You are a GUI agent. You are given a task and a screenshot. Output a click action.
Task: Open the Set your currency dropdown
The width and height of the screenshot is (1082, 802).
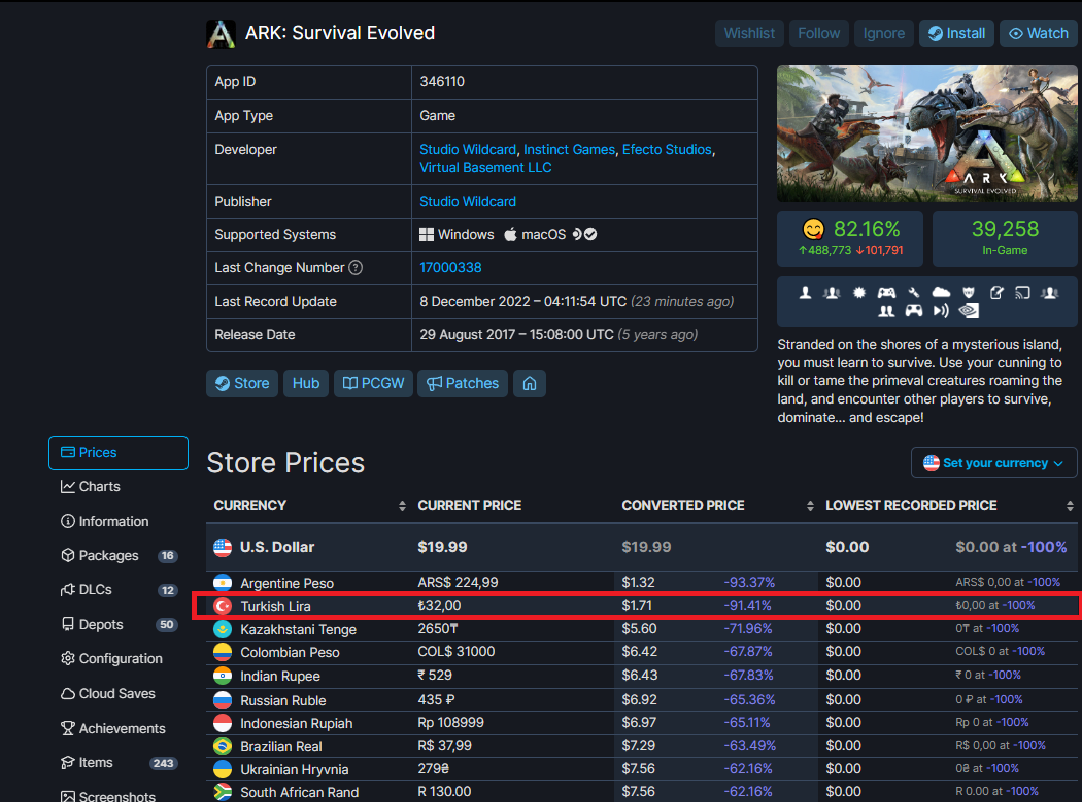pyautogui.click(x=993, y=463)
